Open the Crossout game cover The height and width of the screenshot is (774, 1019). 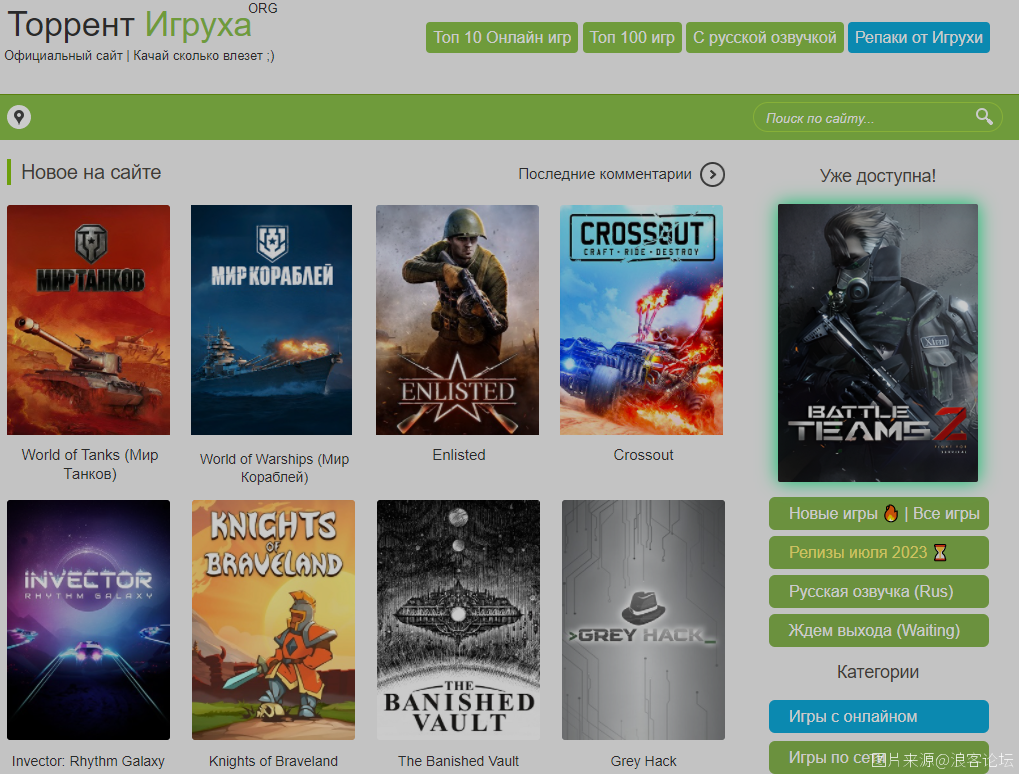pyautogui.click(x=641, y=320)
